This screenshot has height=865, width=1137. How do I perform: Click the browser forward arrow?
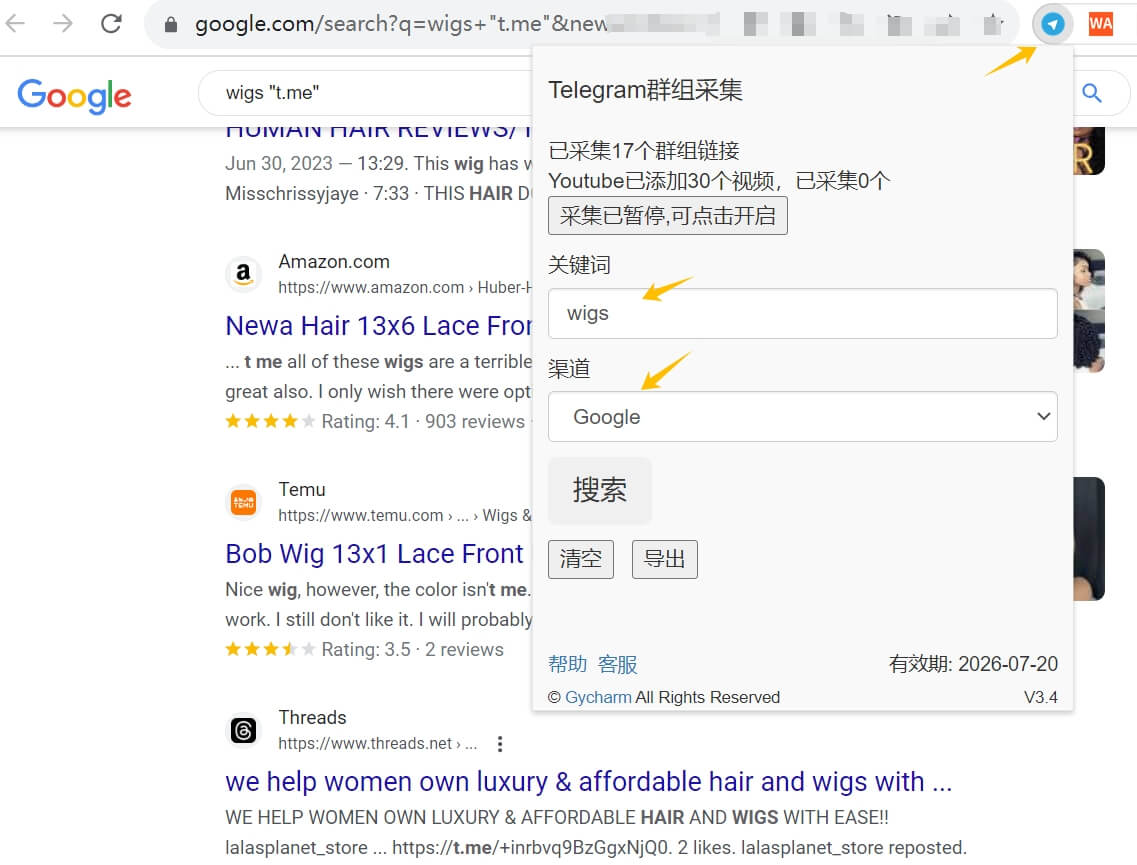pos(63,24)
